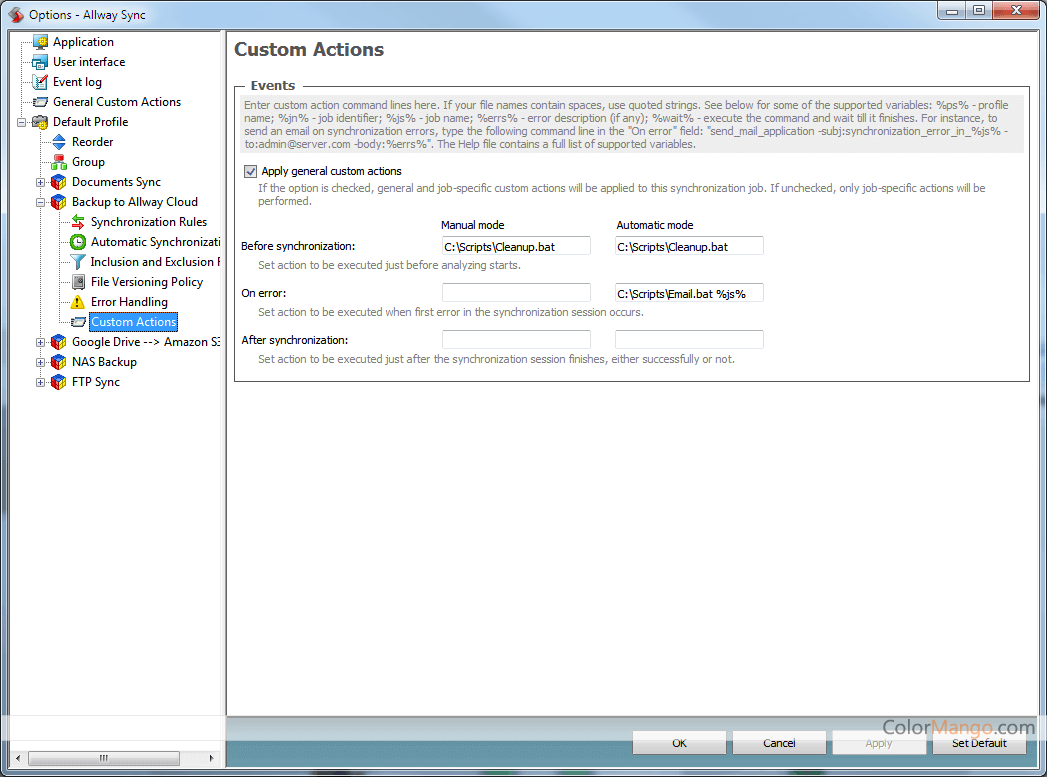This screenshot has height=777, width=1047.
Task: Collapse the Default Profile node
Action: coord(21,122)
